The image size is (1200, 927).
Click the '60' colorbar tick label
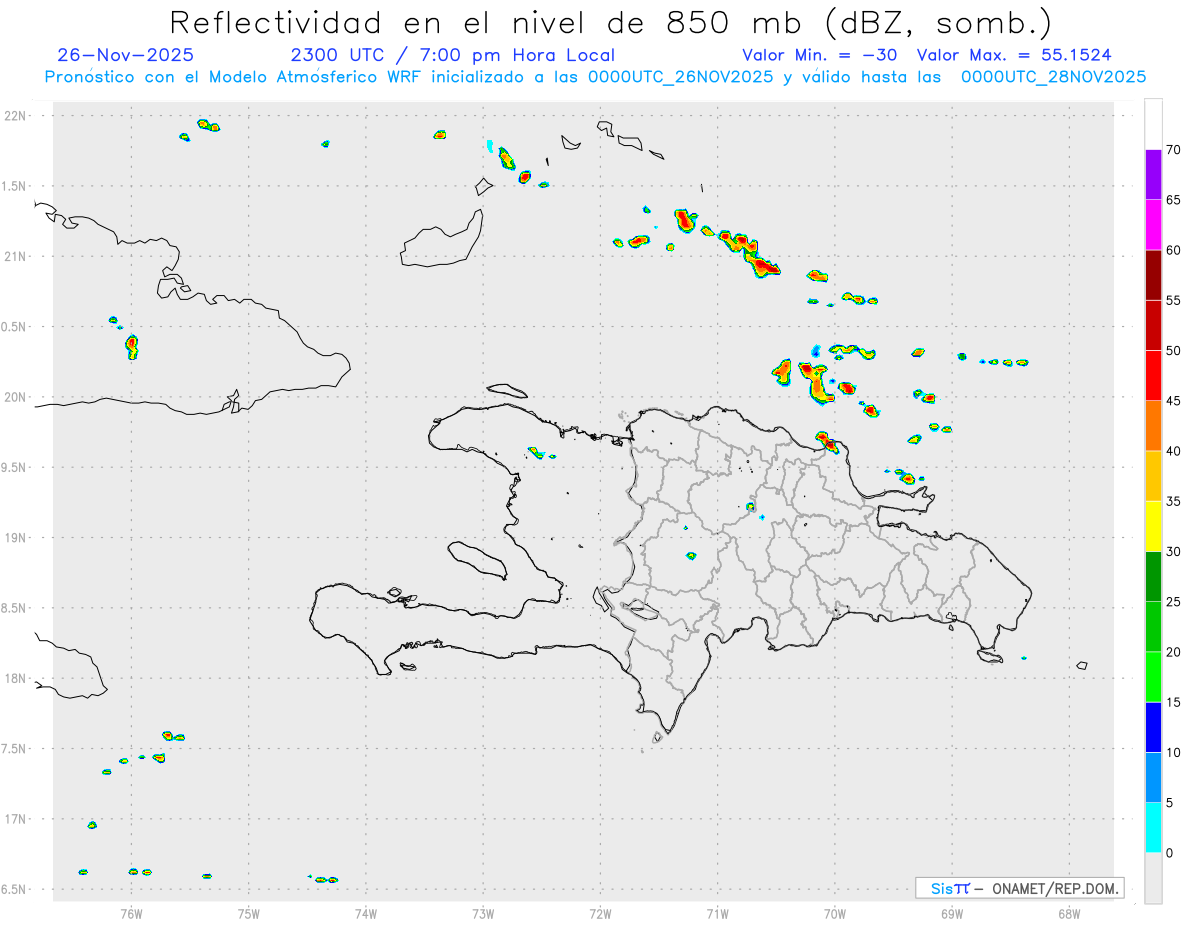point(1174,250)
